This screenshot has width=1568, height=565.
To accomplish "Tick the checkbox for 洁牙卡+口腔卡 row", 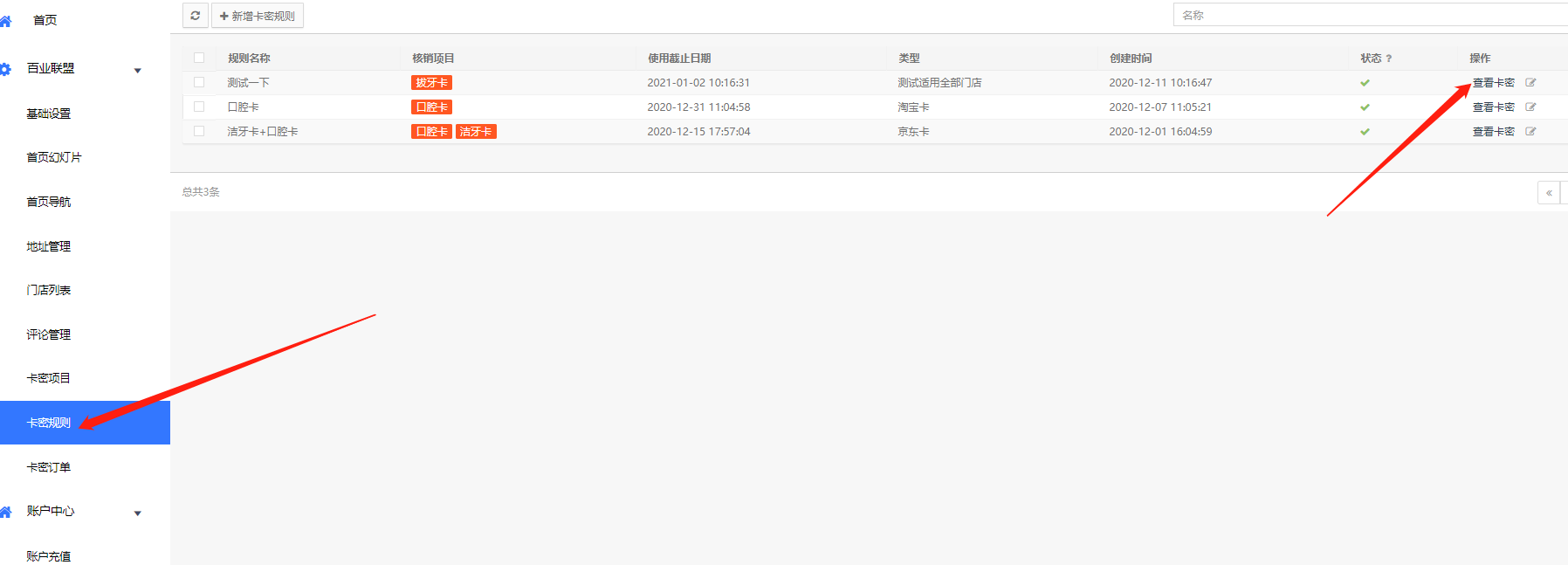I will point(199,131).
